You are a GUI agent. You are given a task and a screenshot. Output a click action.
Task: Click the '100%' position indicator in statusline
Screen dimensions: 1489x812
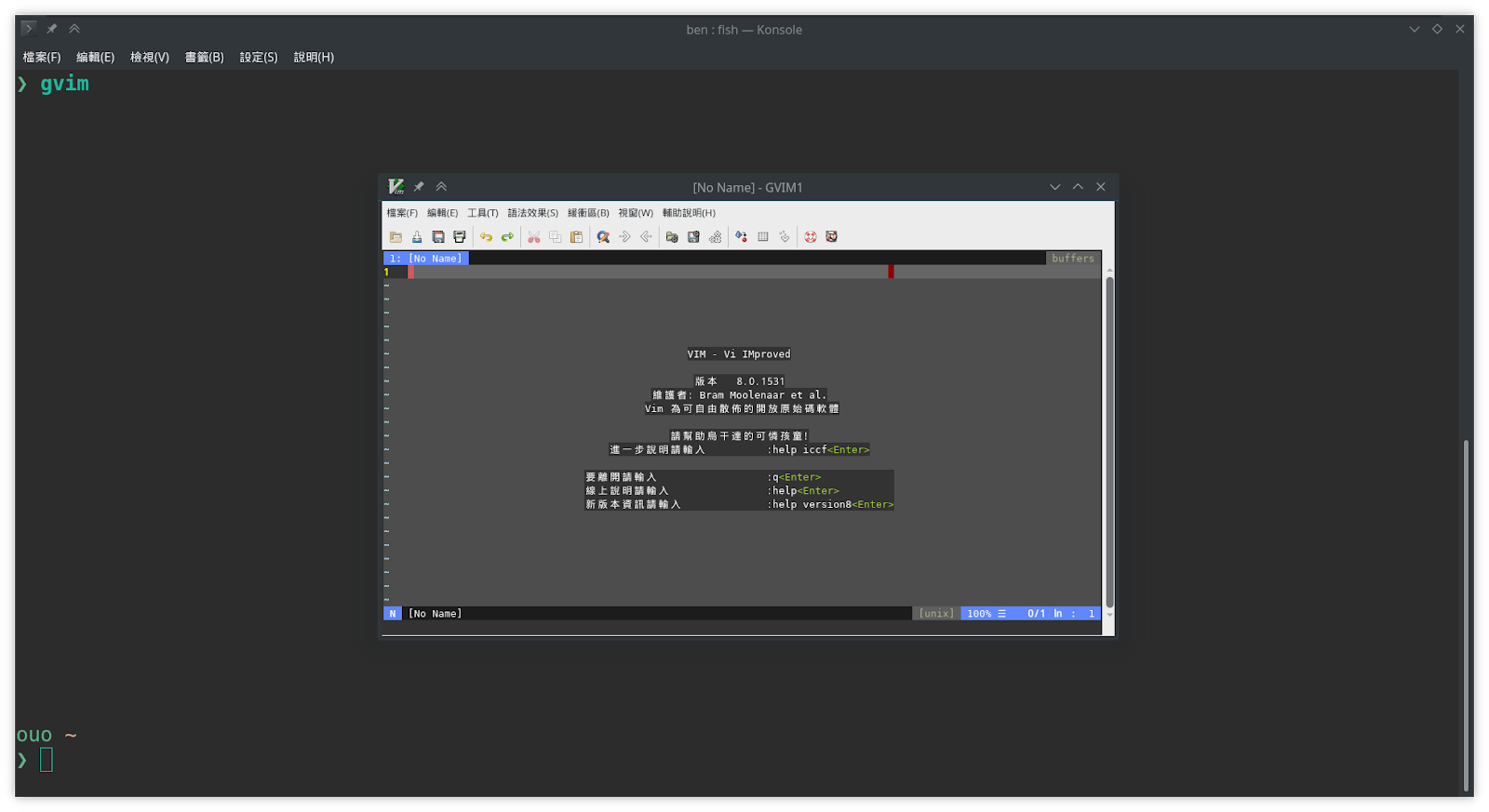(979, 614)
